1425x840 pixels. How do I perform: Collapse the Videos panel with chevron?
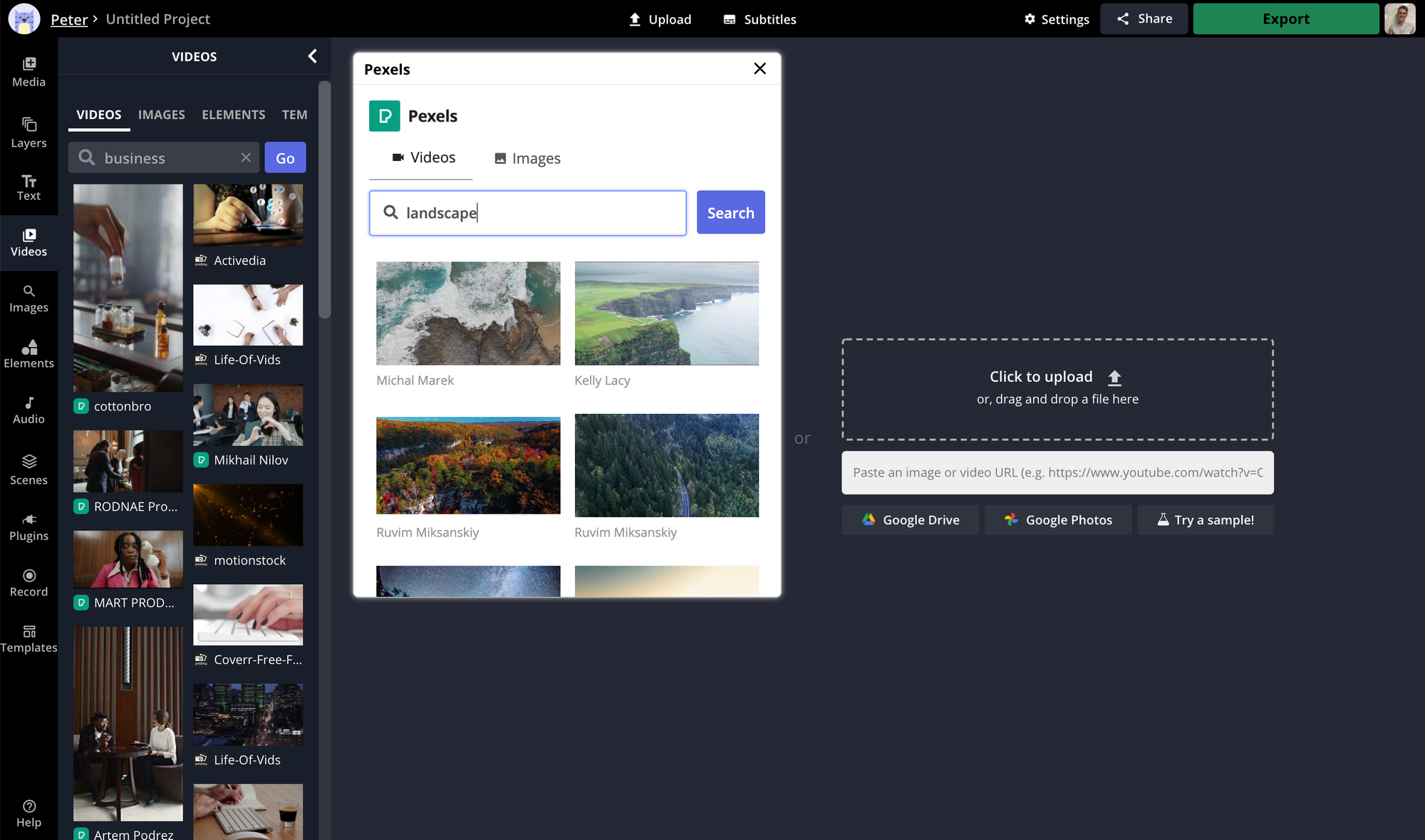tap(312, 56)
